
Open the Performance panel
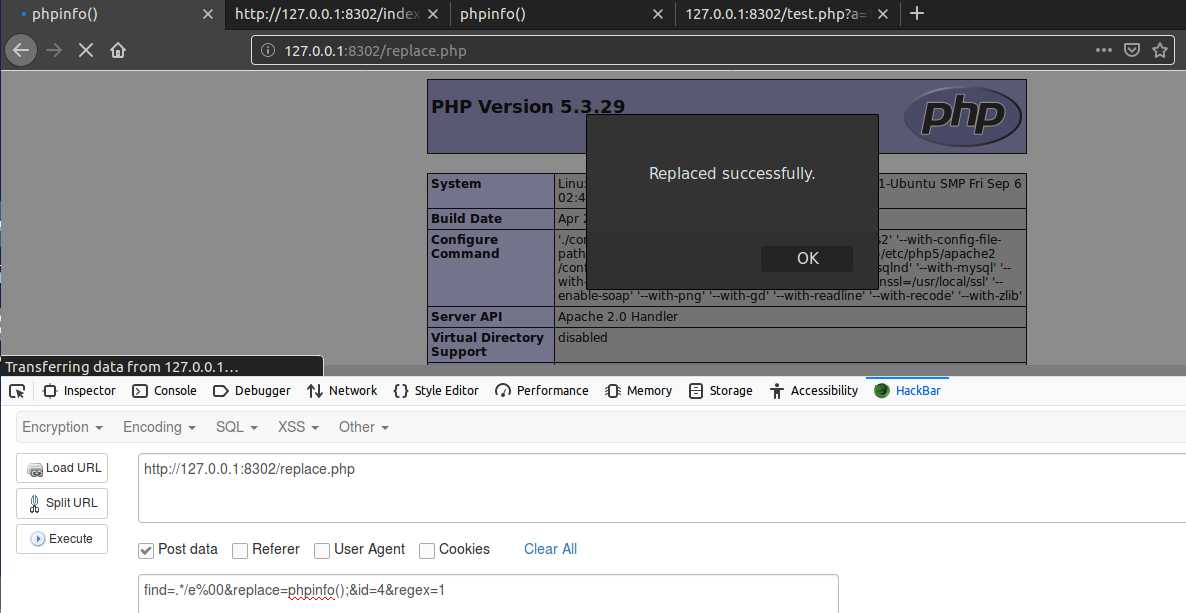[x=542, y=391]
